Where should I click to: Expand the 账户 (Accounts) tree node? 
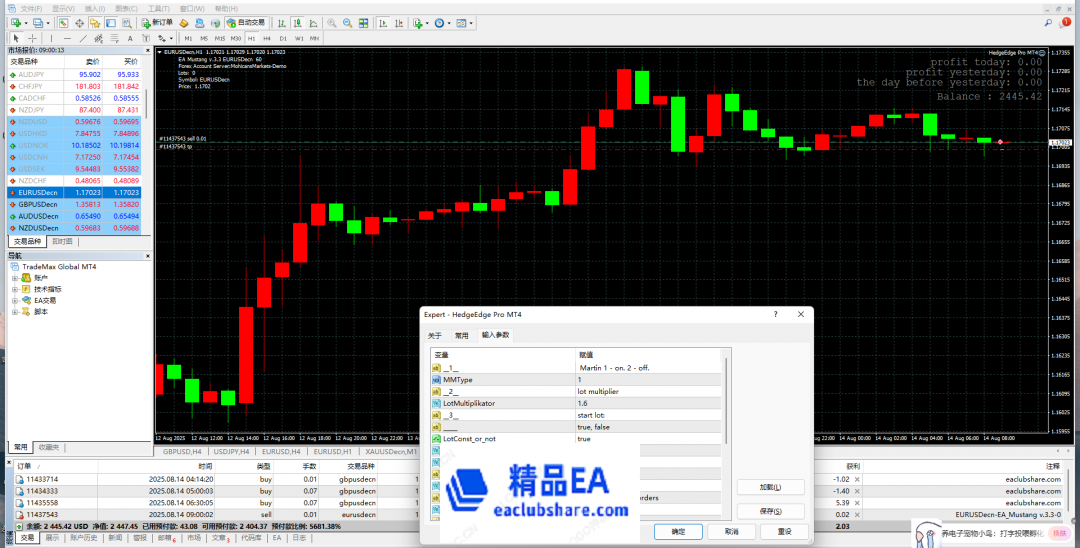click(15, 278)
